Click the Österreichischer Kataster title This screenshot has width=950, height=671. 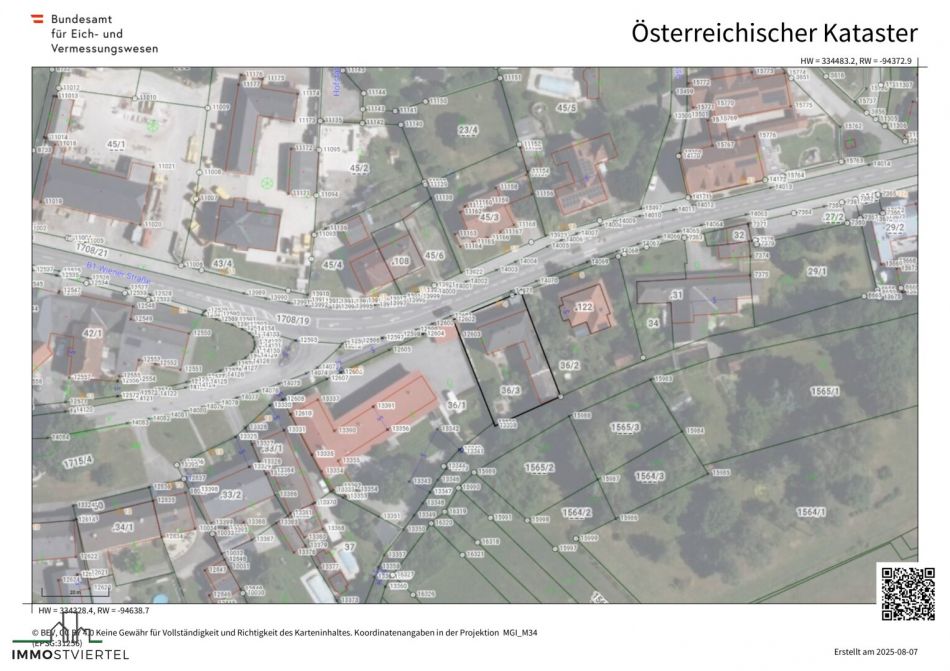[x=774, y=32]
